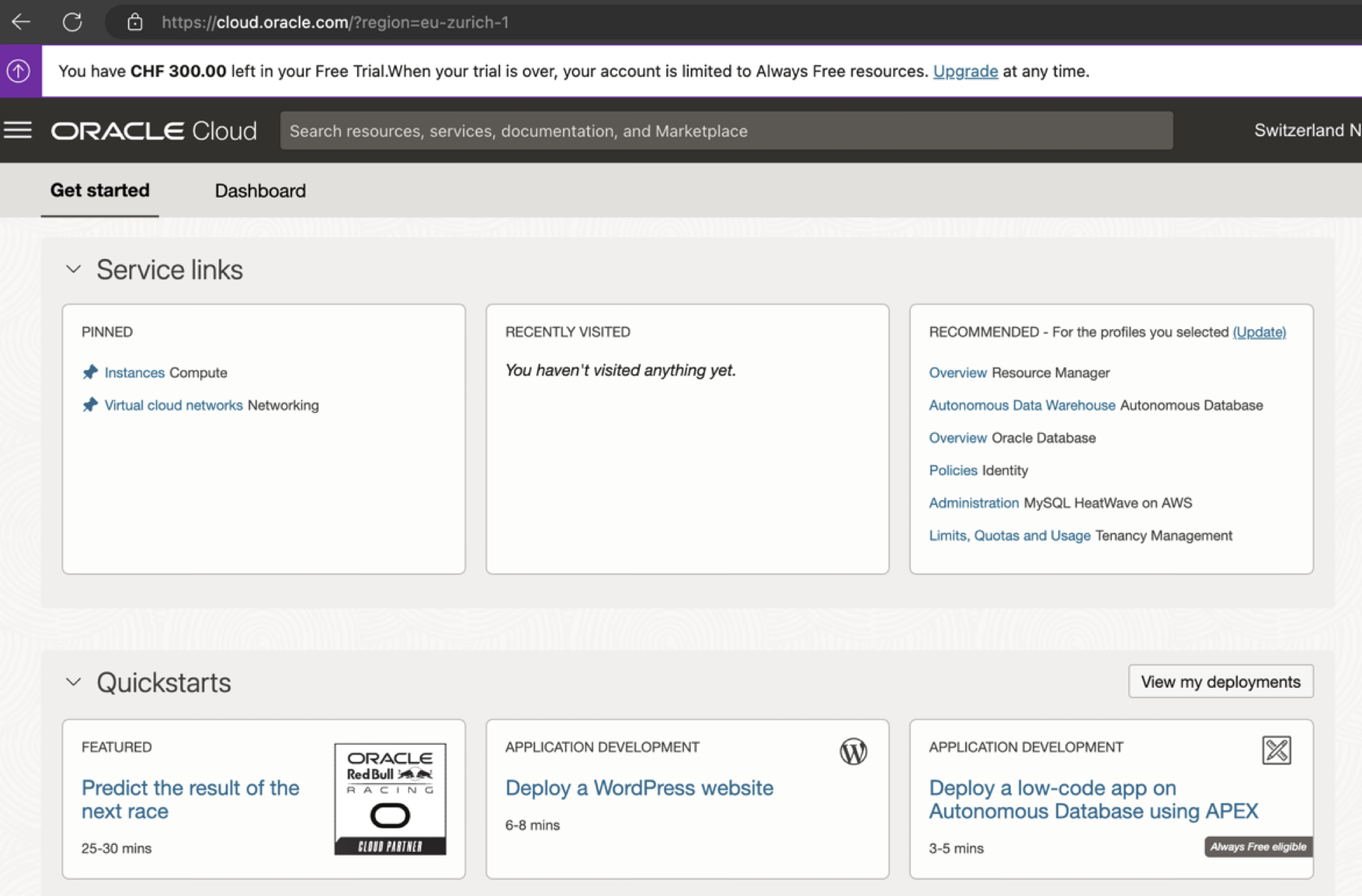Click the search resources input field
Image resolution: width=1362 pixels, height=896 pixels.
point(726,131)
